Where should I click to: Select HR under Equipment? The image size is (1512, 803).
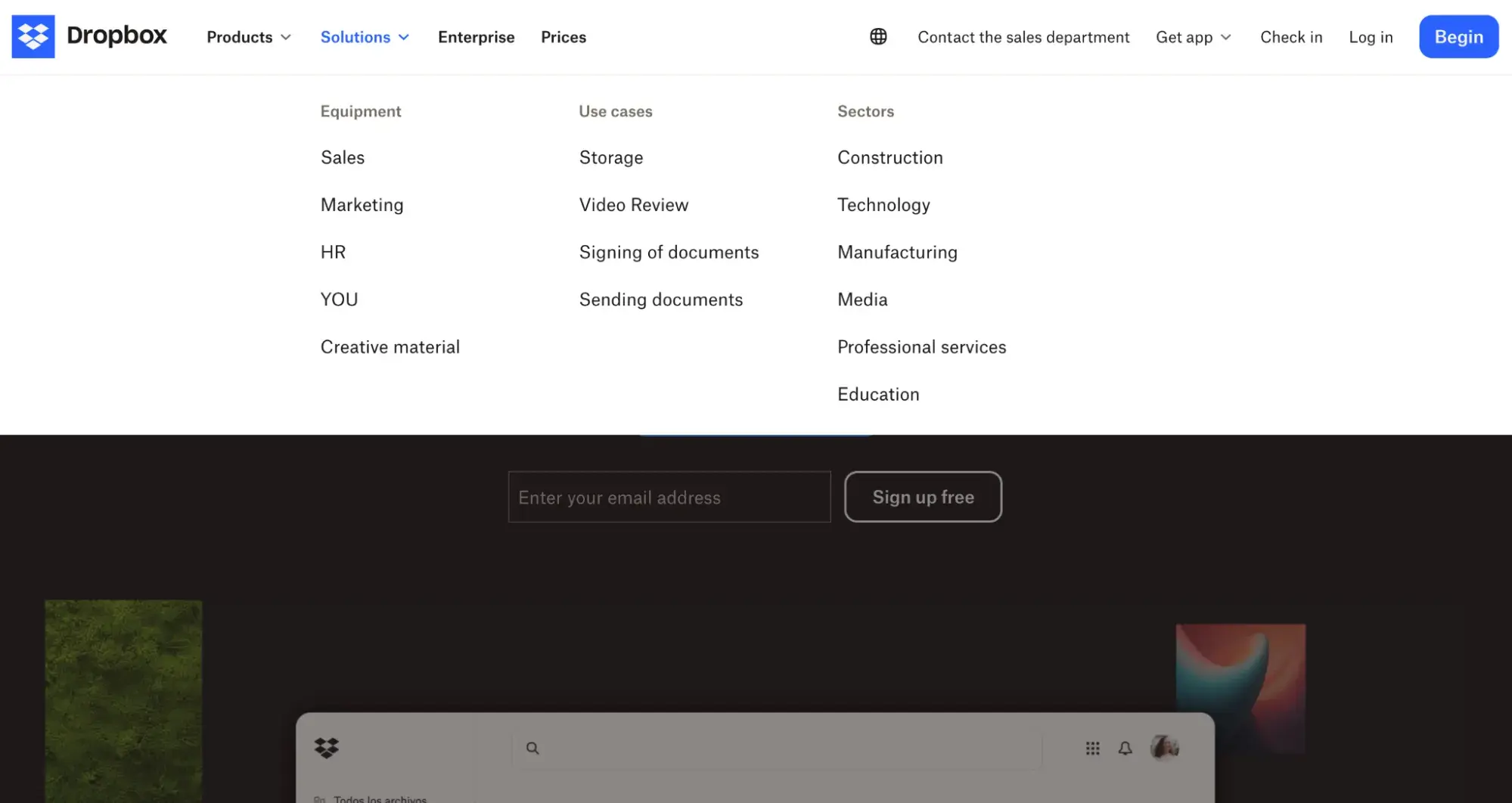(x=333, y=252)
